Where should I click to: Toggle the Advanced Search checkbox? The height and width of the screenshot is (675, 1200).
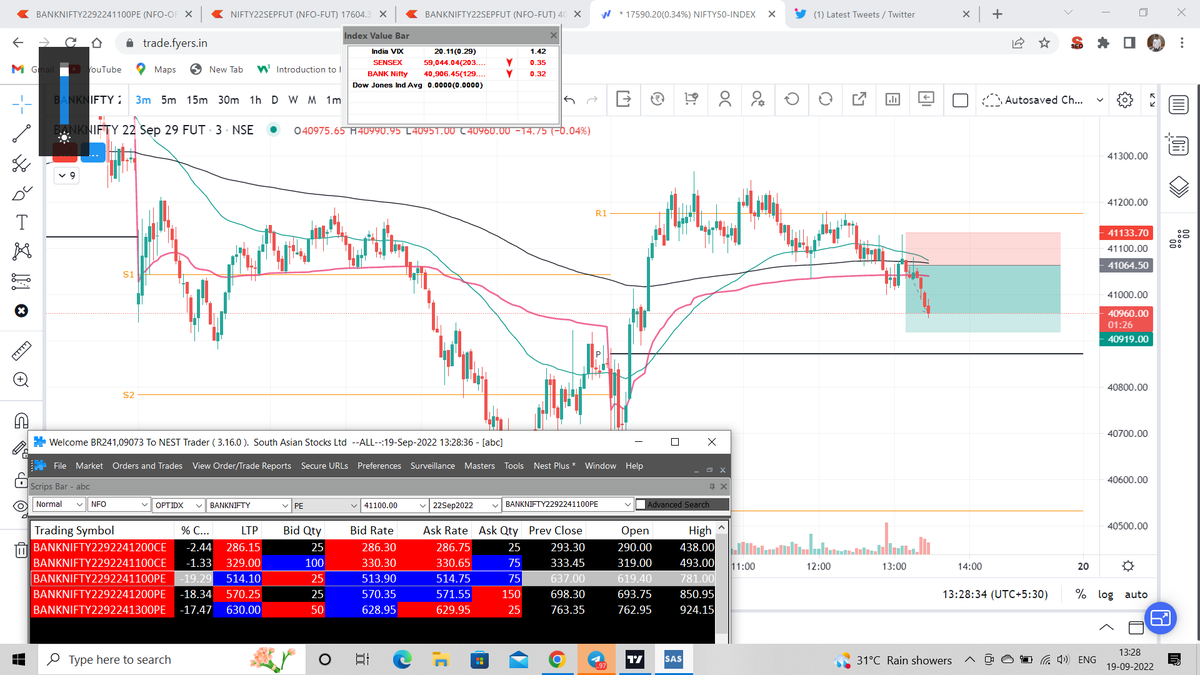coord(641,505)
